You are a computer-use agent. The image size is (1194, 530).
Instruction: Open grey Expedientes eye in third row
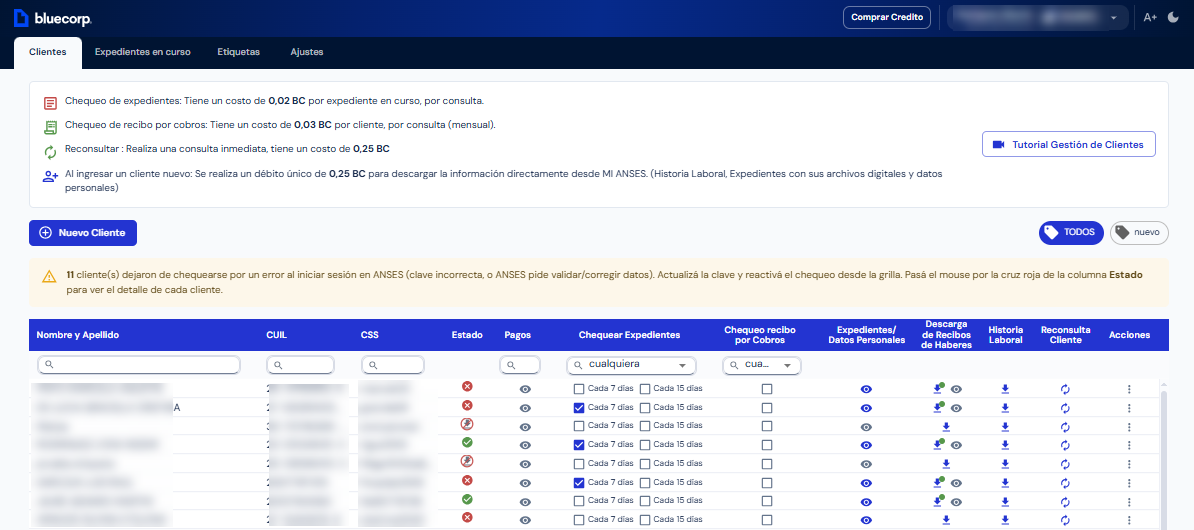pyautogui.click(x=866, y=426)
